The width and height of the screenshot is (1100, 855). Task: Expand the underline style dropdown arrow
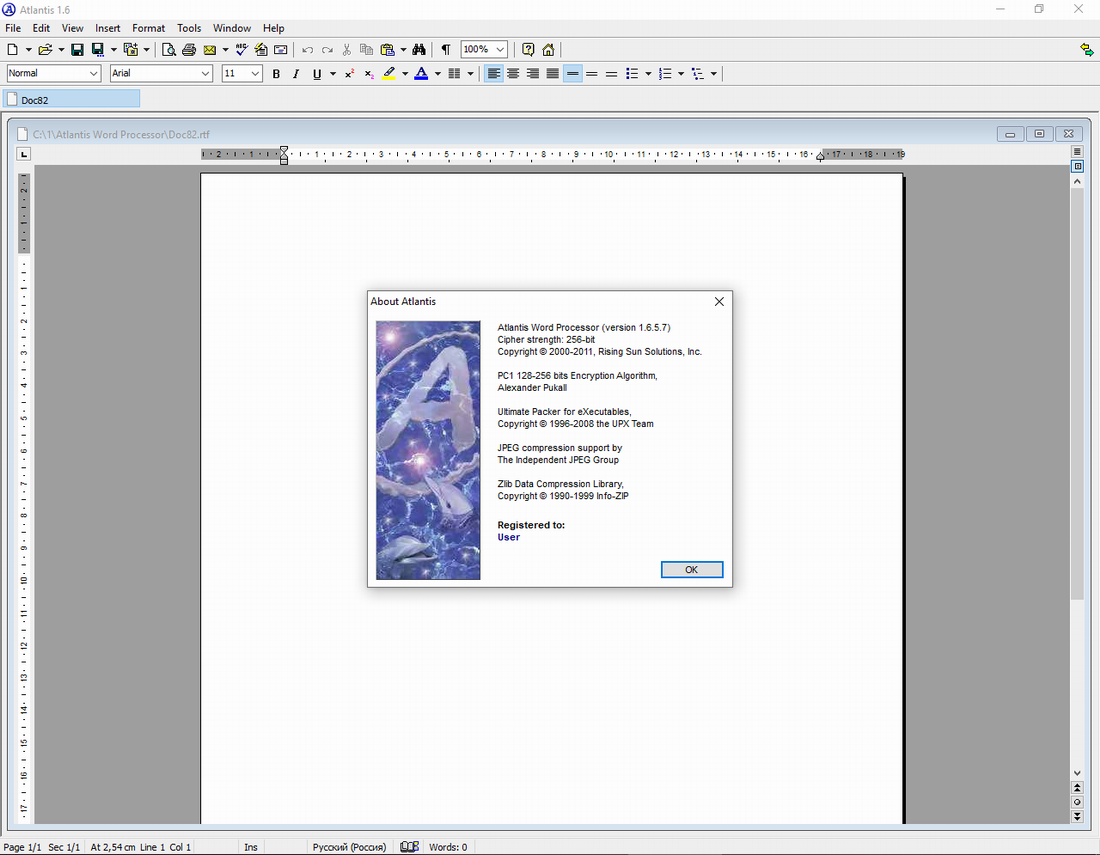(333, 74)
